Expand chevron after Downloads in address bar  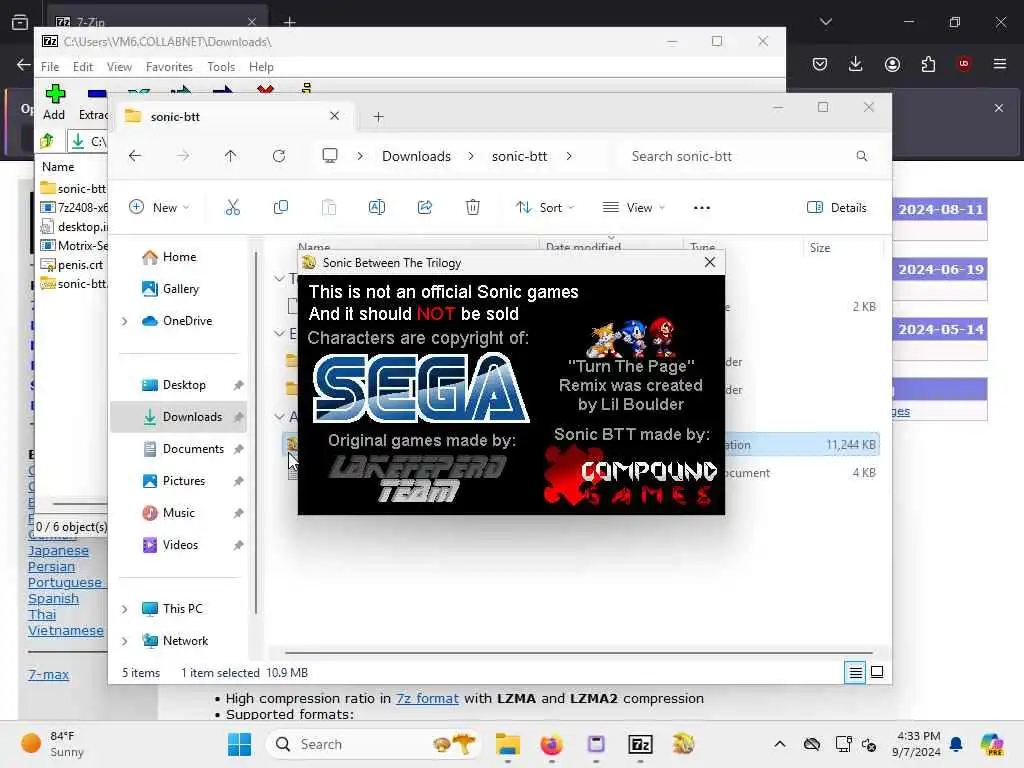tap(471, 156)
